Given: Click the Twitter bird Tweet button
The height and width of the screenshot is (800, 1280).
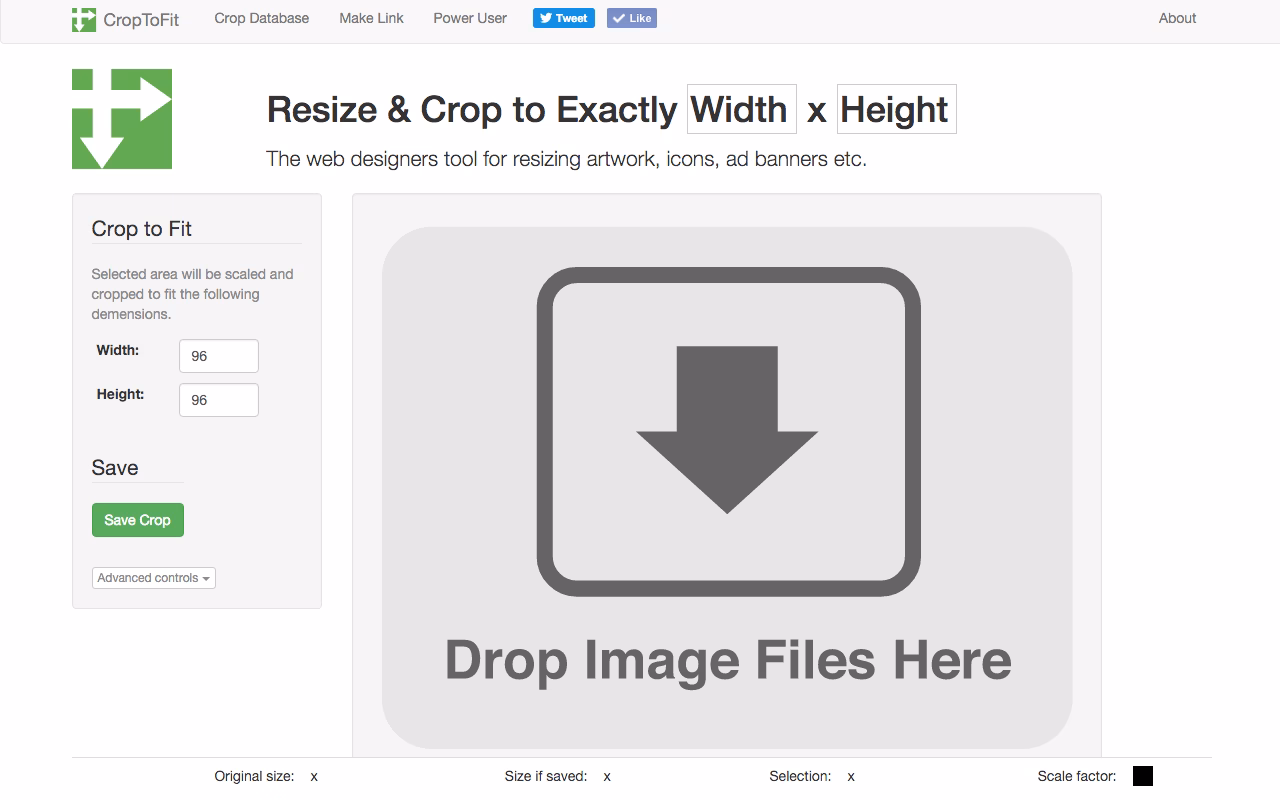Looking at the screenshot, I should tap(563, 18).
